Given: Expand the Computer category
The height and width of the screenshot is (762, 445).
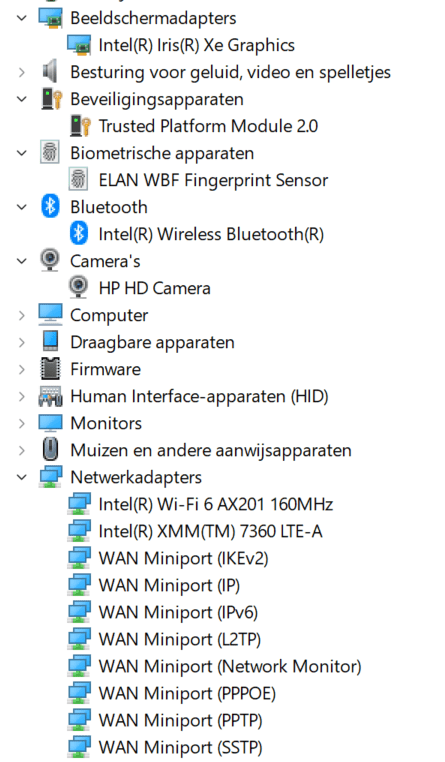Looking at the screenshot, I should [x=22, y=315].
